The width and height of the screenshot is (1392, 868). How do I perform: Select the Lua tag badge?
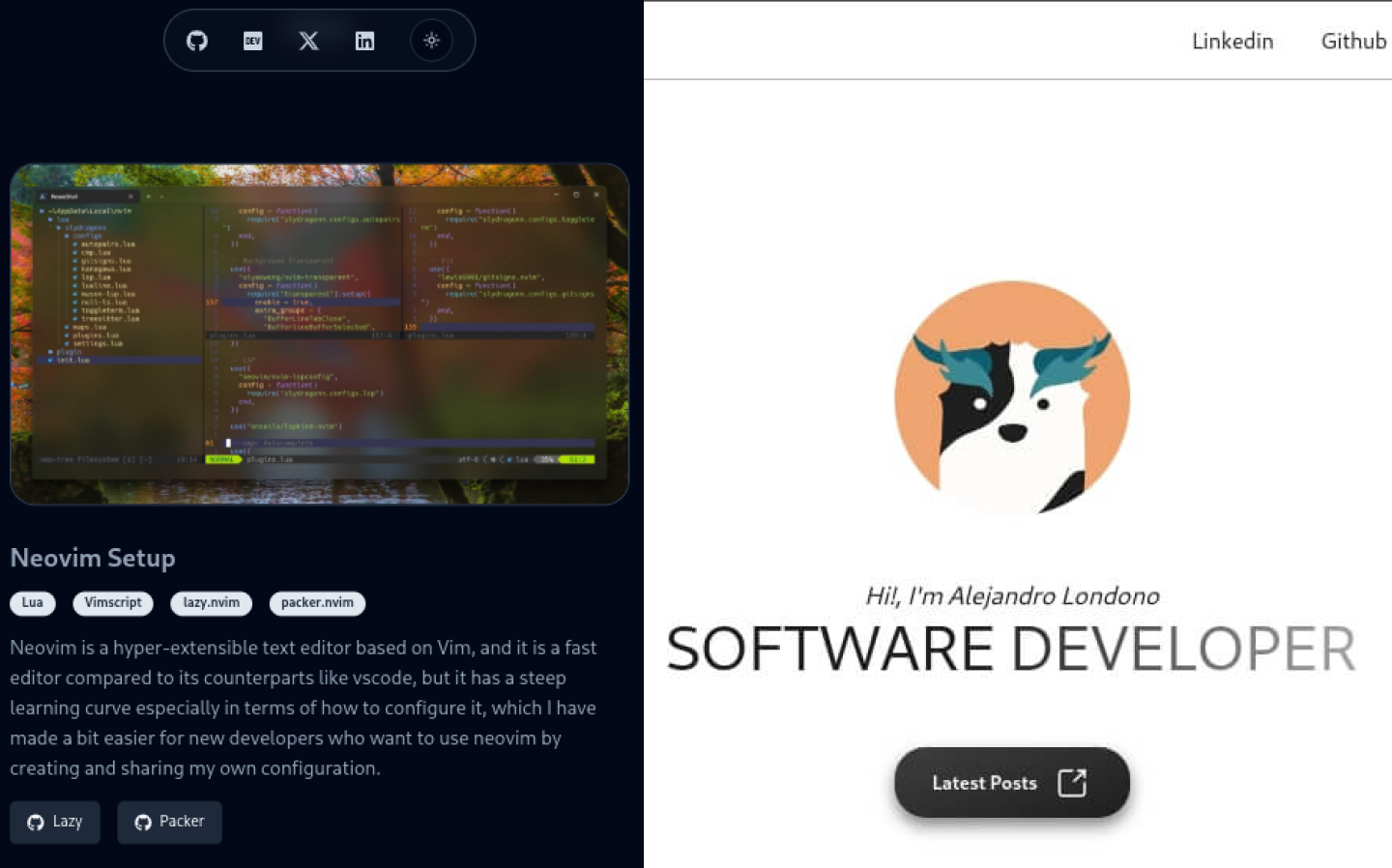[x=33, y=603]
